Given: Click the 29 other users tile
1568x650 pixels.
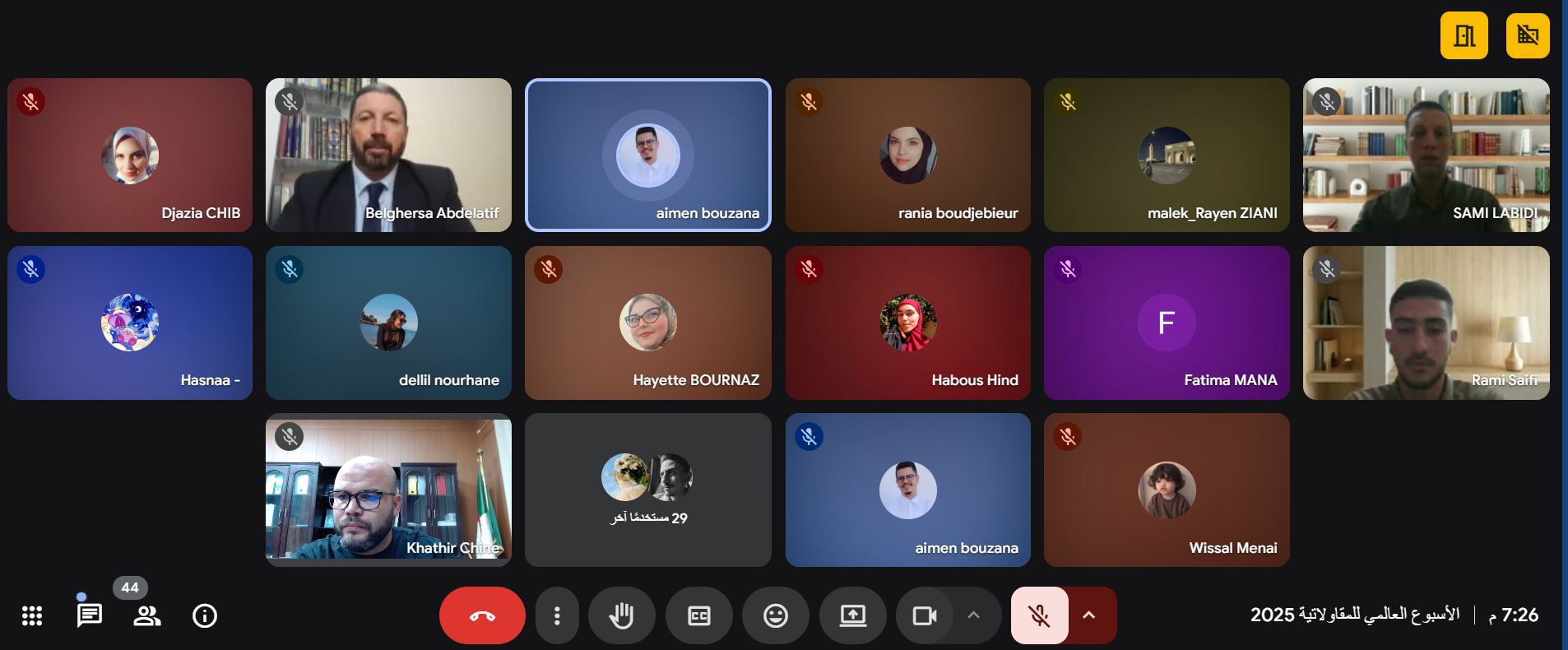Looking at the screenshot, I should coord(648,490).
